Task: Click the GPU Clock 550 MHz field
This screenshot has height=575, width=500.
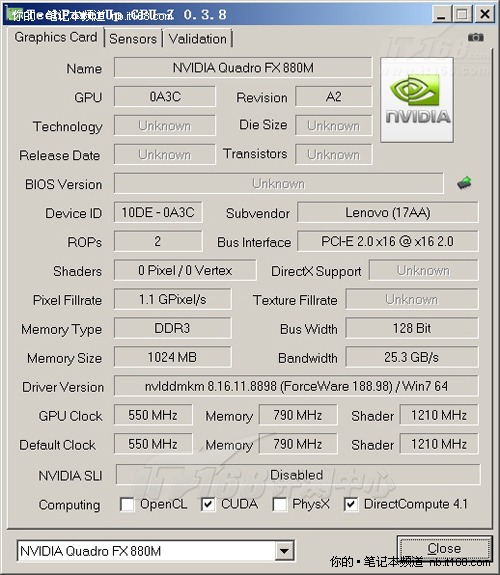Action: coord(153,415)
